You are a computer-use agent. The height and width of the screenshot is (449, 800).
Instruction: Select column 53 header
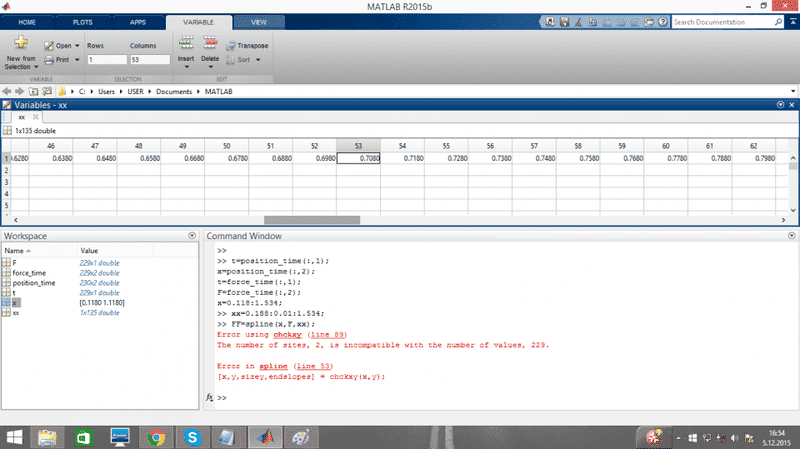click(358, 146)
